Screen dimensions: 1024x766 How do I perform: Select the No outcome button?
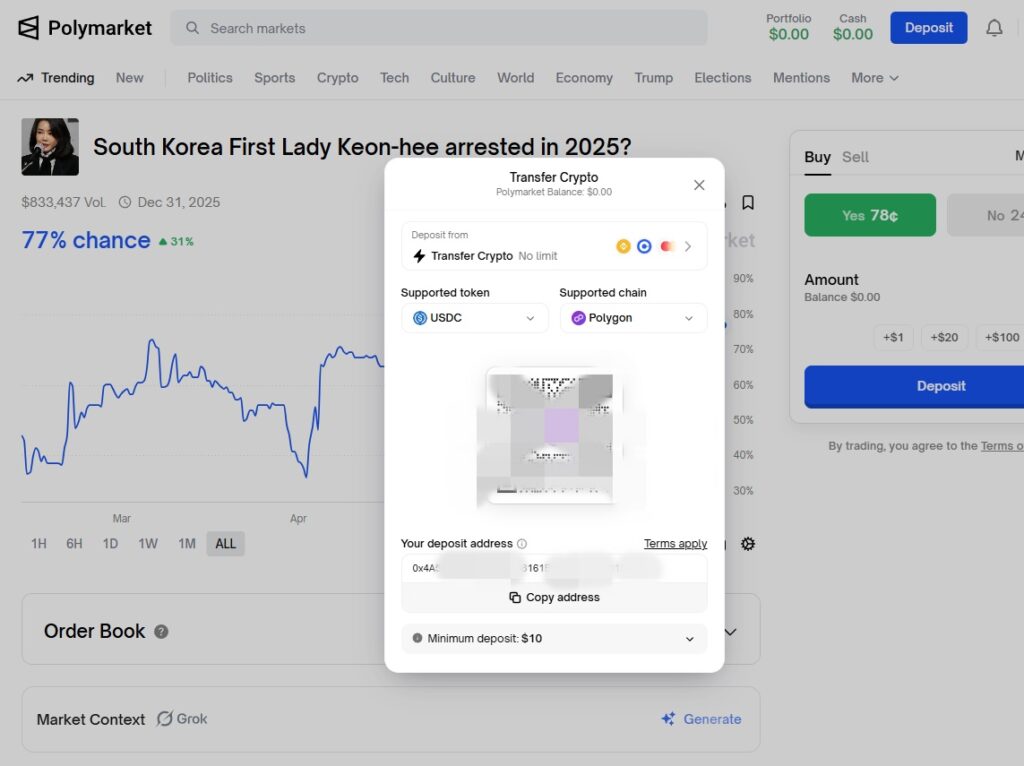click(985, 215)
